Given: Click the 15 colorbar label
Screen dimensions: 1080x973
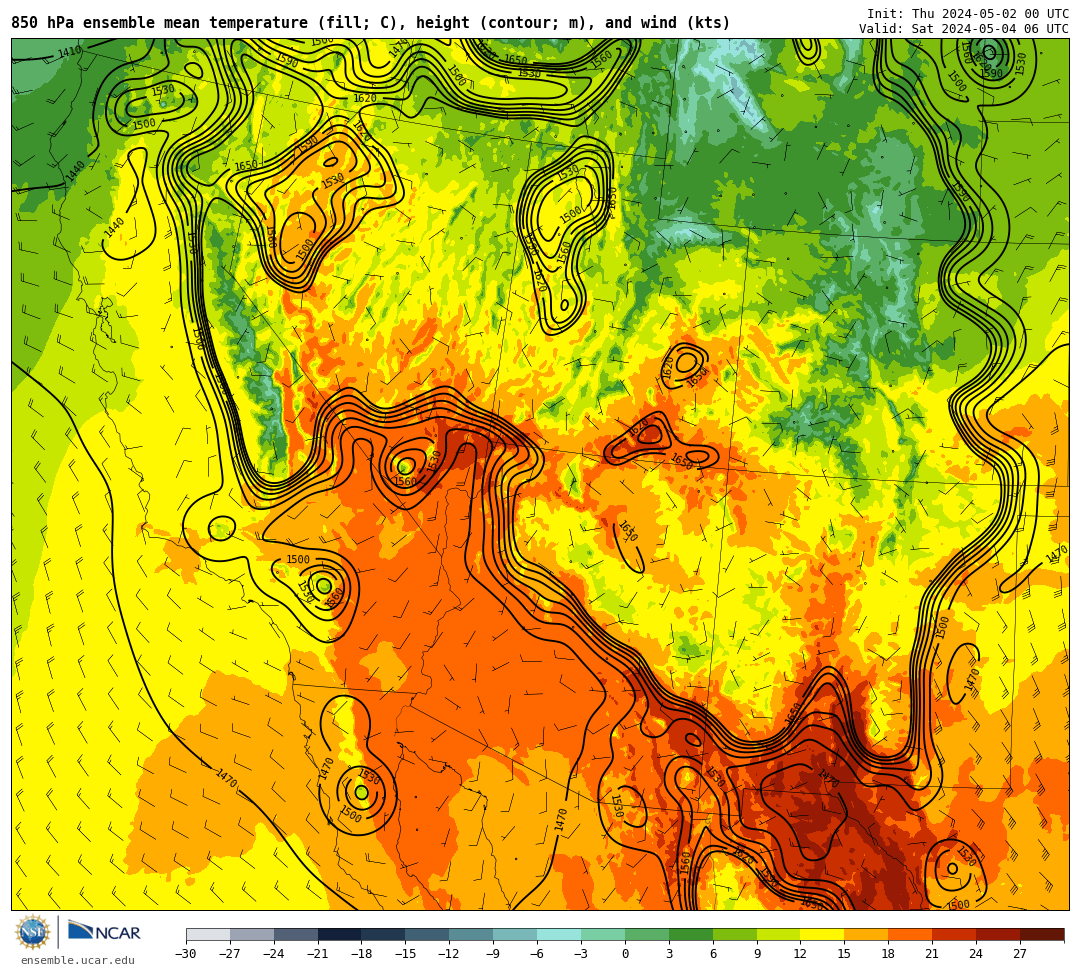Looking at the screenshot, I should [844, 954].
